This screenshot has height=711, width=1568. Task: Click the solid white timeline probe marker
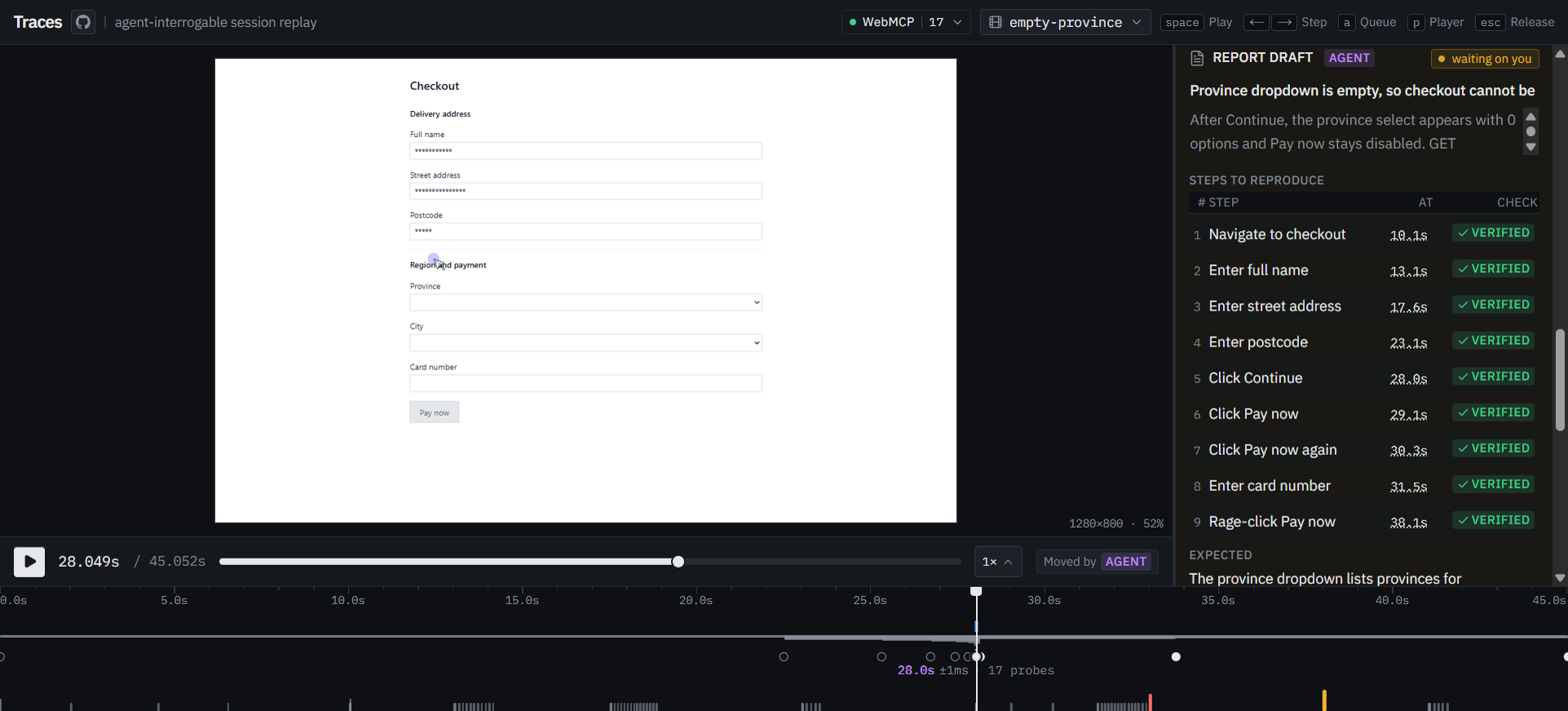1176,656
